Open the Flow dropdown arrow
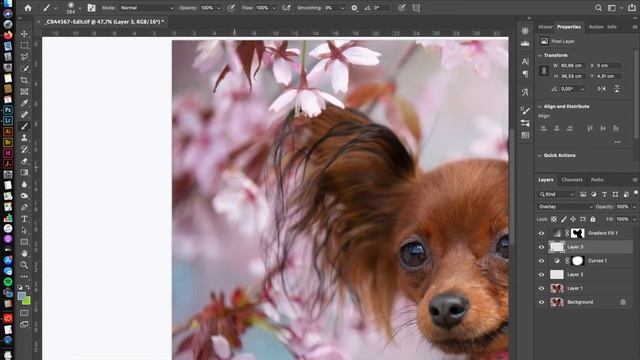640x360 pixels. (274, 8)
